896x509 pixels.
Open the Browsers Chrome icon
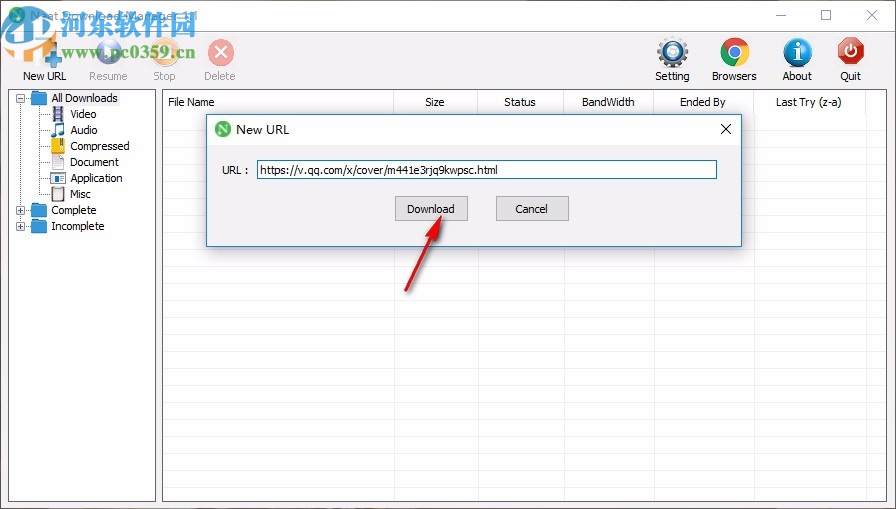tap(734, 53)
